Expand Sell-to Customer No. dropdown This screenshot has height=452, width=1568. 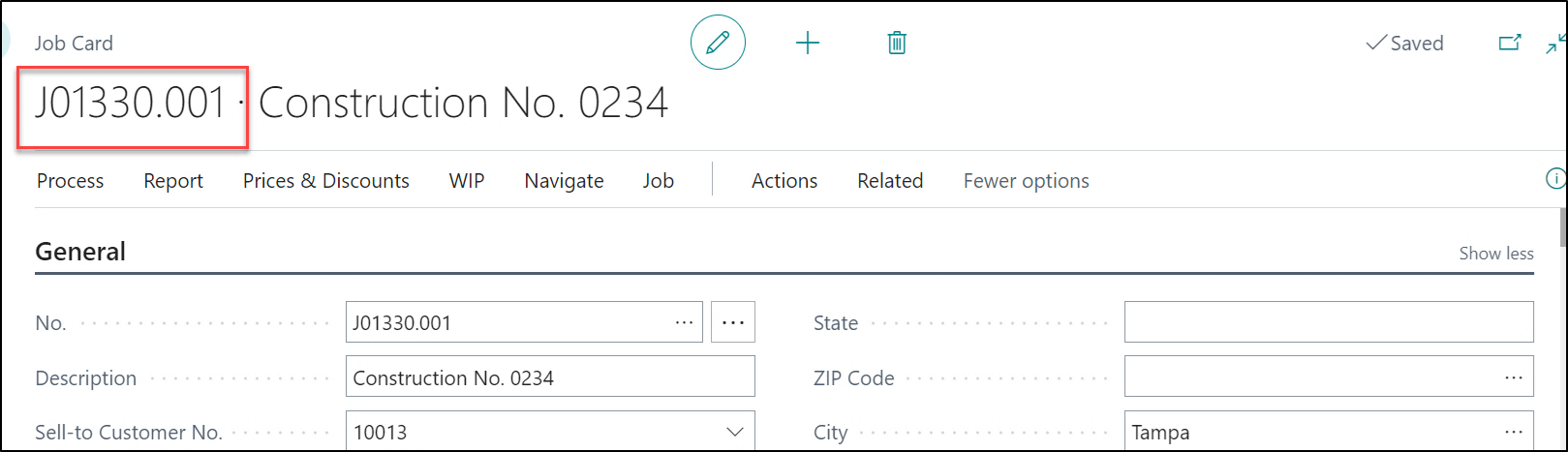[734, 432]
